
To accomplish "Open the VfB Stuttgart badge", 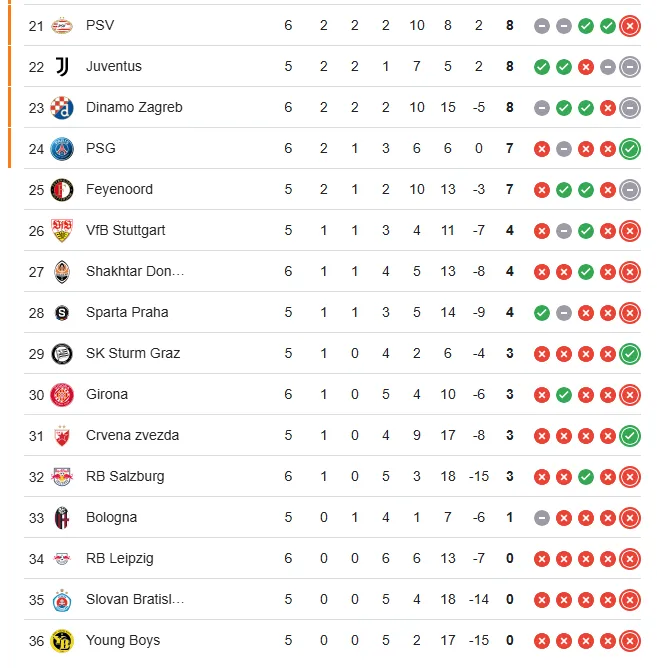I will (x=62, y=230).
